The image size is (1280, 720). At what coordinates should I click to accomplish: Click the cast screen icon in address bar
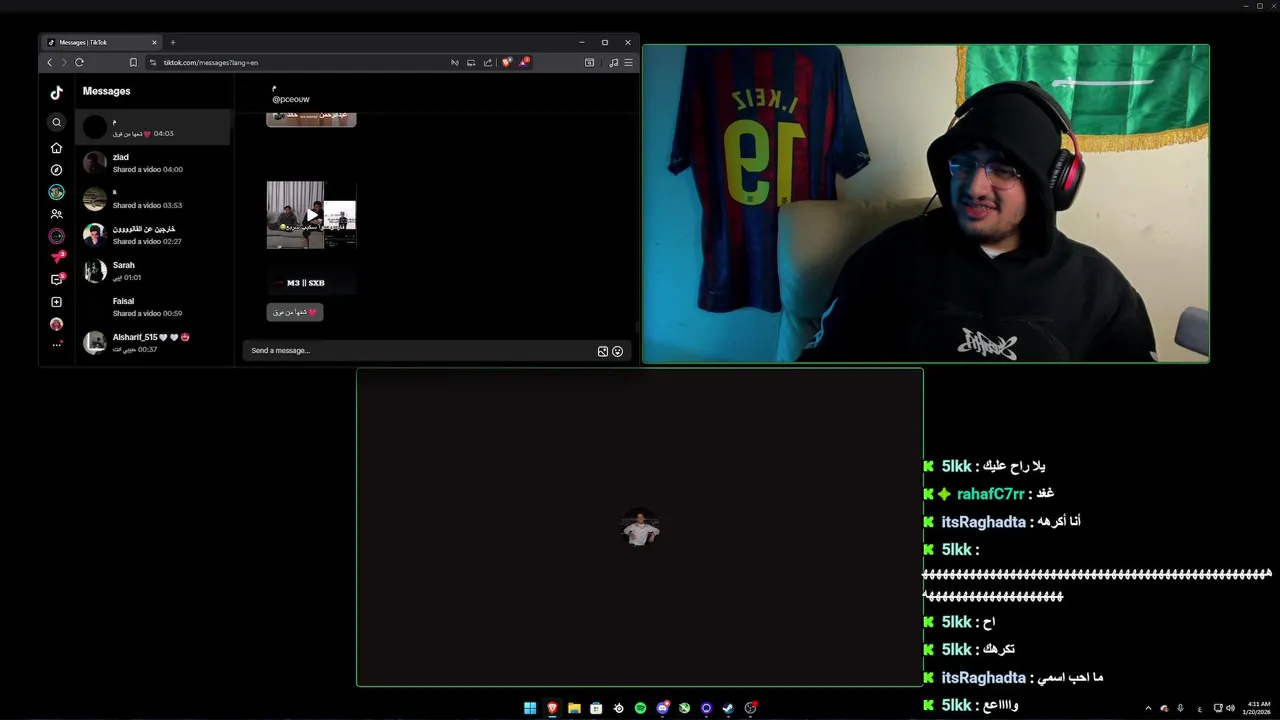point(471,62)
